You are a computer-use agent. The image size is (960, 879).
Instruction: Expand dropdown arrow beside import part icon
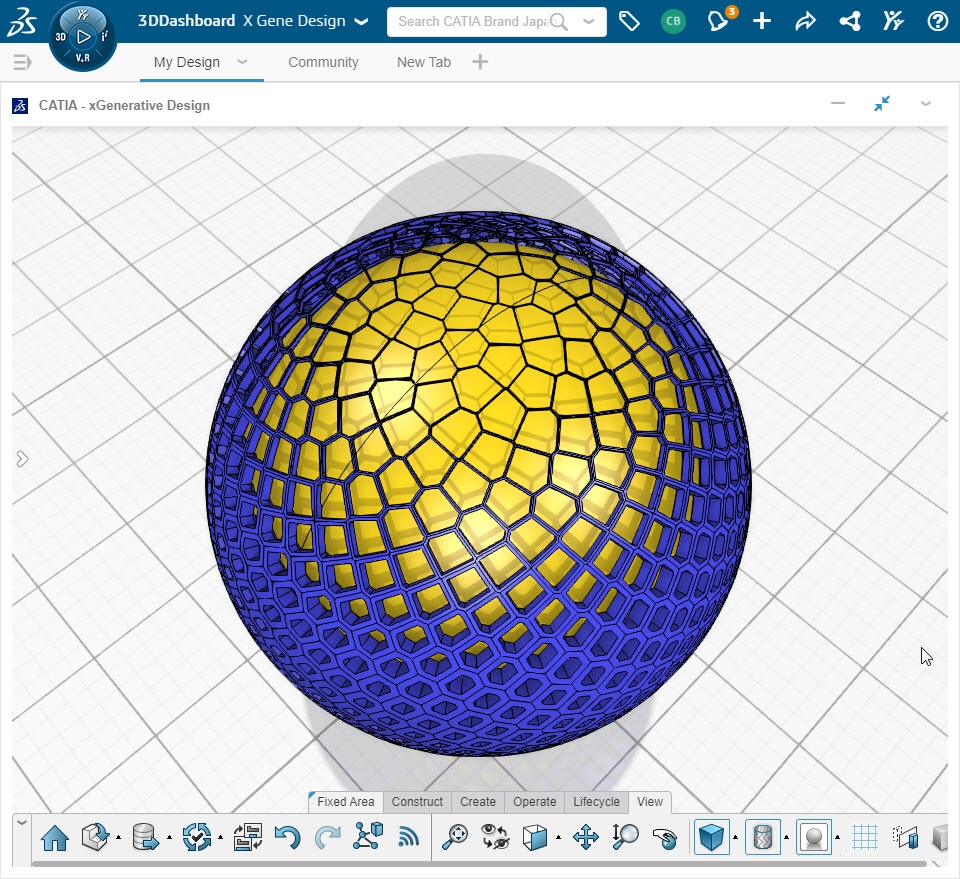118,837
